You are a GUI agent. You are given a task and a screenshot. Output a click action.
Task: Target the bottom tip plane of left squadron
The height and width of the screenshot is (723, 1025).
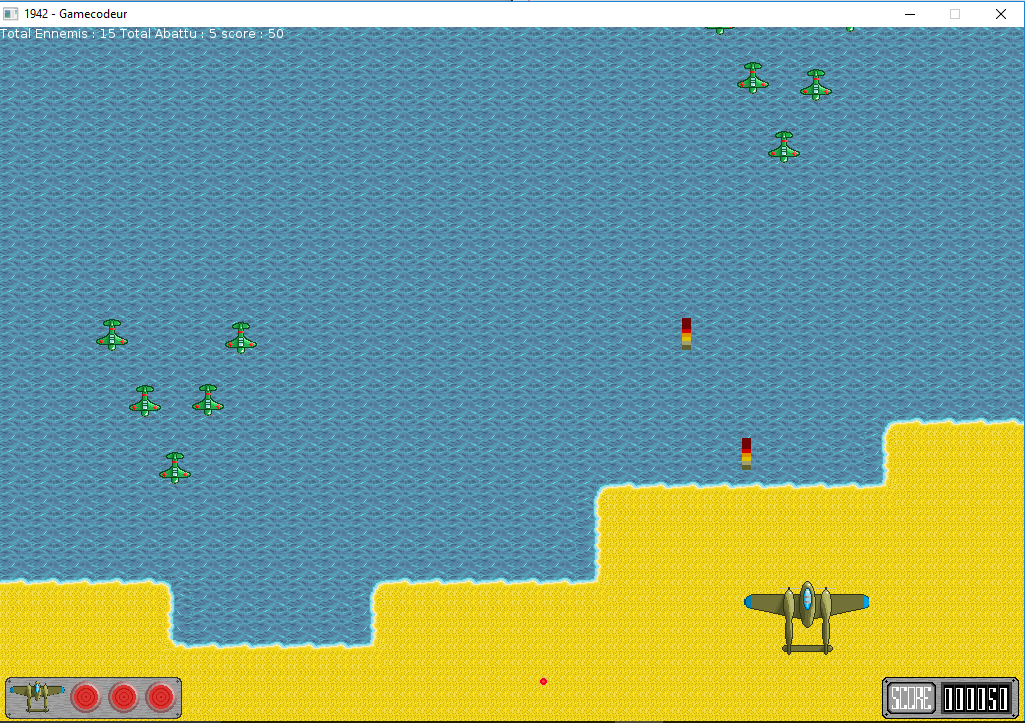click(175, 467)
